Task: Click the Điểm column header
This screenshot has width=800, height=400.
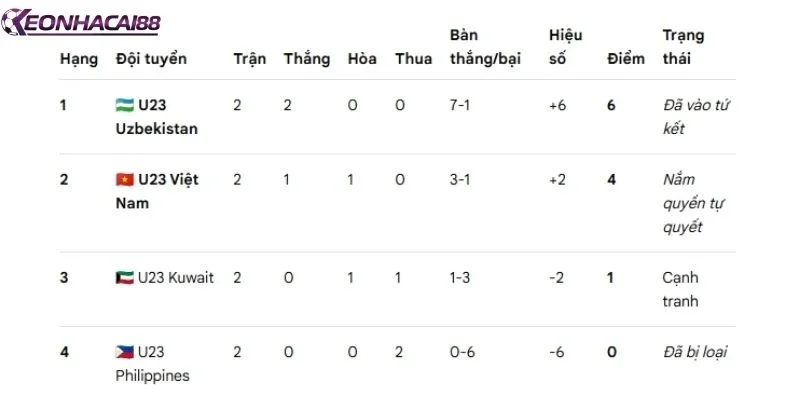Action: pyautogui.click(x=626, y=59)
